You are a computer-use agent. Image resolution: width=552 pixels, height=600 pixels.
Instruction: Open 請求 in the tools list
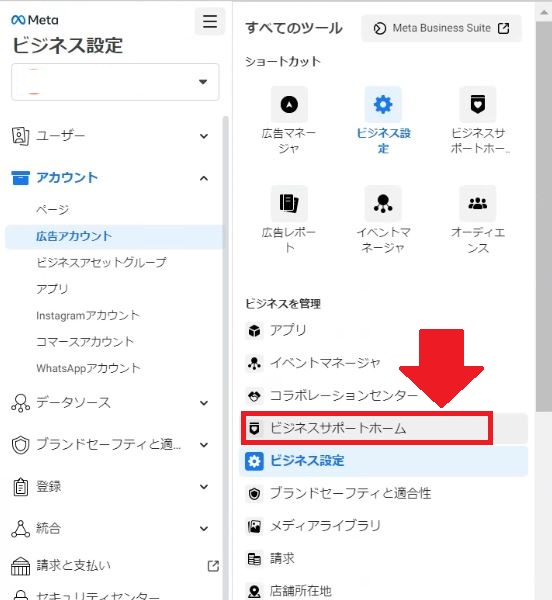pyautogui.click(x=283, y=559)
